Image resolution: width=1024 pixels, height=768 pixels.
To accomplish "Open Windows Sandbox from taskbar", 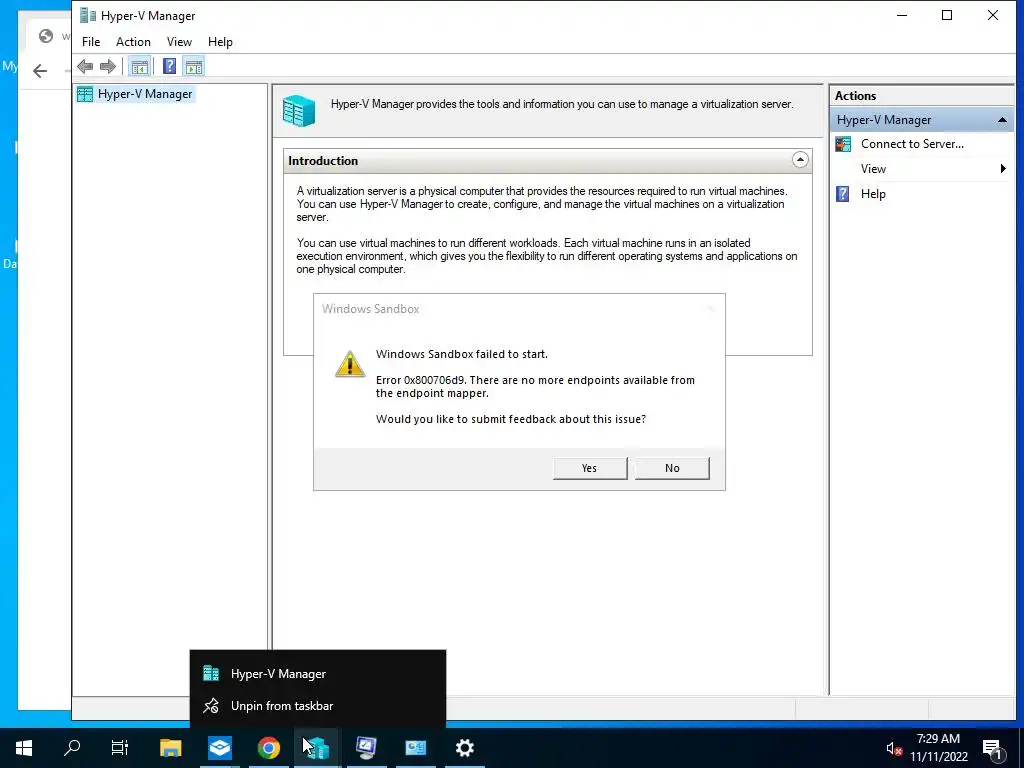I will 219,748.
